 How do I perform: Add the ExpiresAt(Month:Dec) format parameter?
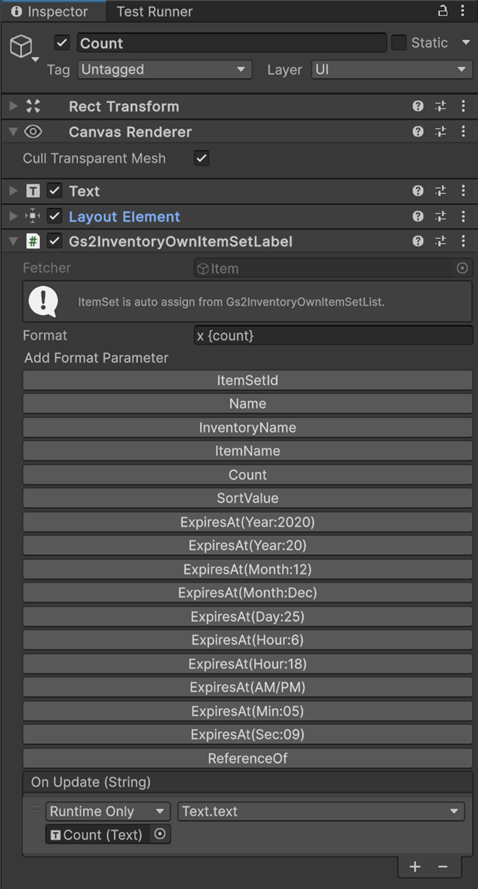point(247,592)
